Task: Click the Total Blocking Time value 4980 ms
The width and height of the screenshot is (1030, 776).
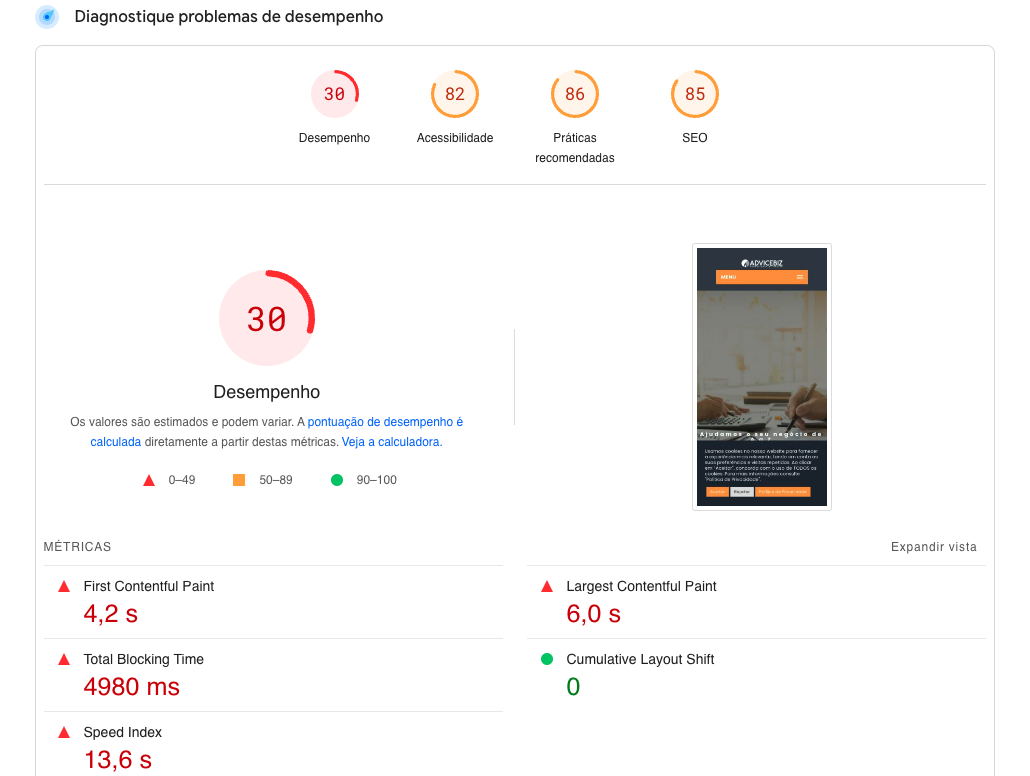Action: (x=132, y=687)
